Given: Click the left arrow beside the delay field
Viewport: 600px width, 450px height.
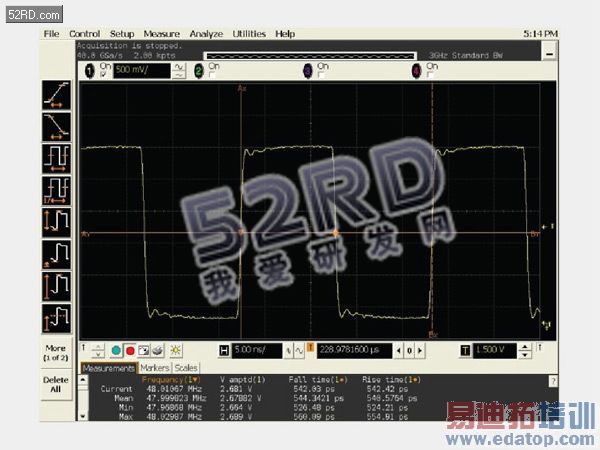Looking at the screenshot, I should pyautogui.click(x=399, y=351).
